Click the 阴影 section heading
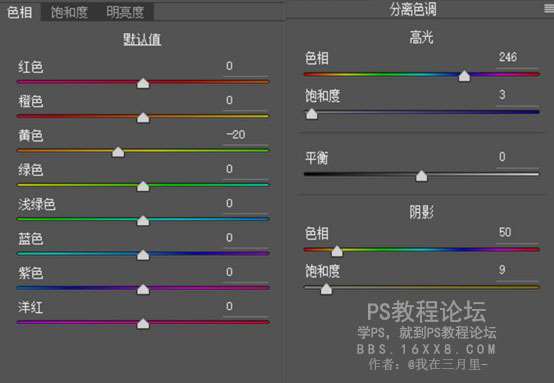Screen dimensions: 554x383 click(x=421, y=212)
